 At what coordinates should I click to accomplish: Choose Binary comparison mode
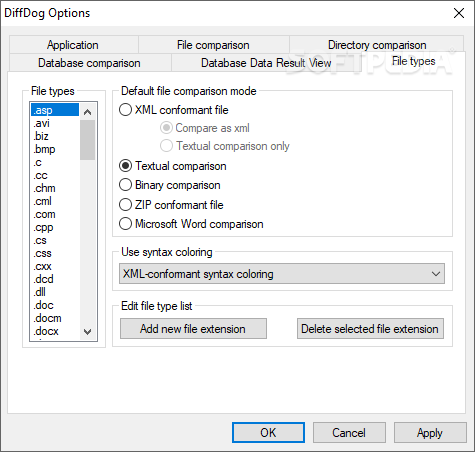click(125, 185)
